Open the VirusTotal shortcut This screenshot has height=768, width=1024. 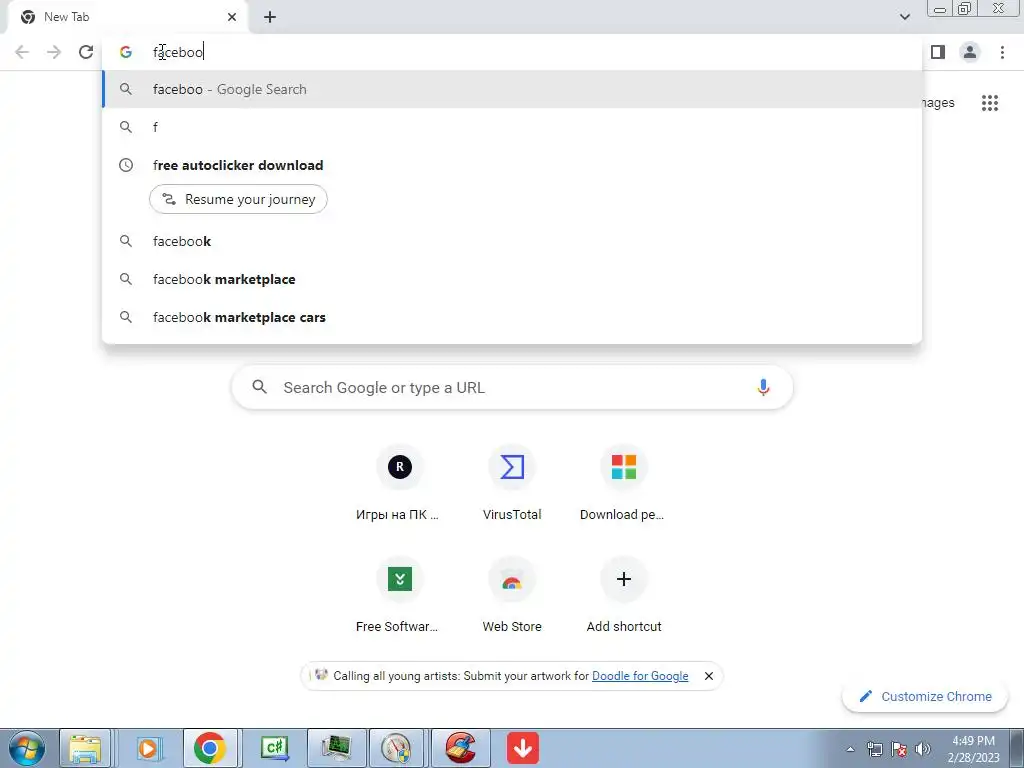point(512,484)
